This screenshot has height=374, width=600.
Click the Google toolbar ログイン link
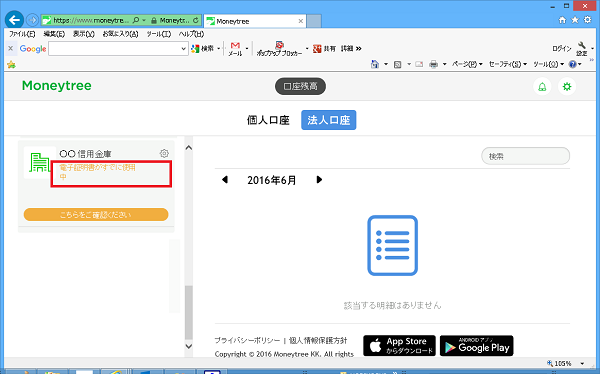[x=561, y=49]
